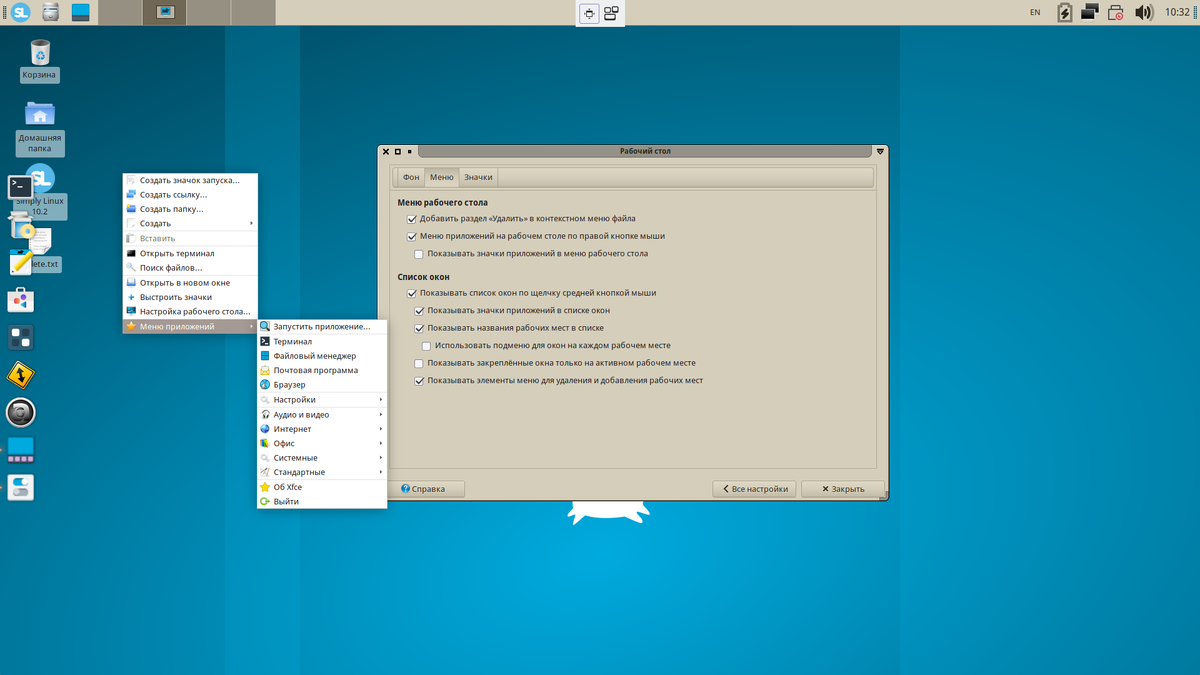Check Использовать подменю для окон на каждом рабочем месте
The width and height of the screenshot is (1200, 675).
pos(427,345)
